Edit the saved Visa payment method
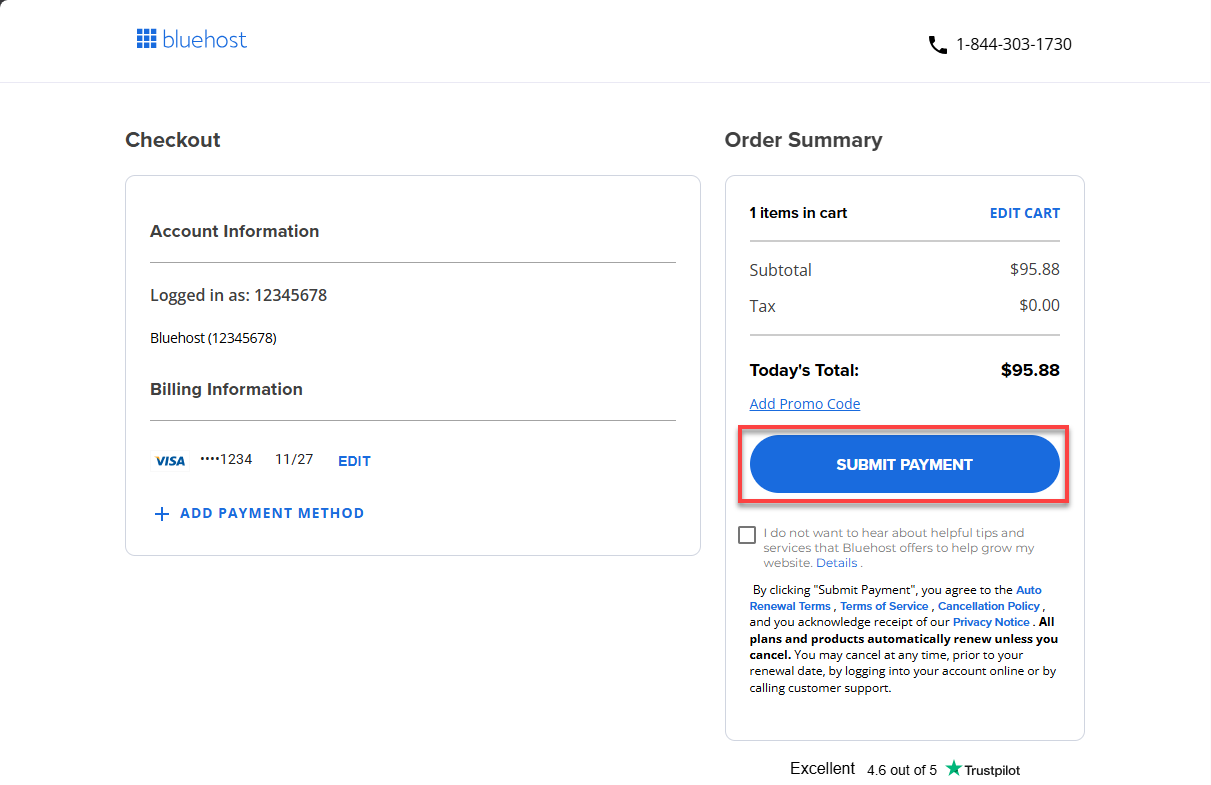This screenshot has width=1211, height=785. [x=354, y=460]
